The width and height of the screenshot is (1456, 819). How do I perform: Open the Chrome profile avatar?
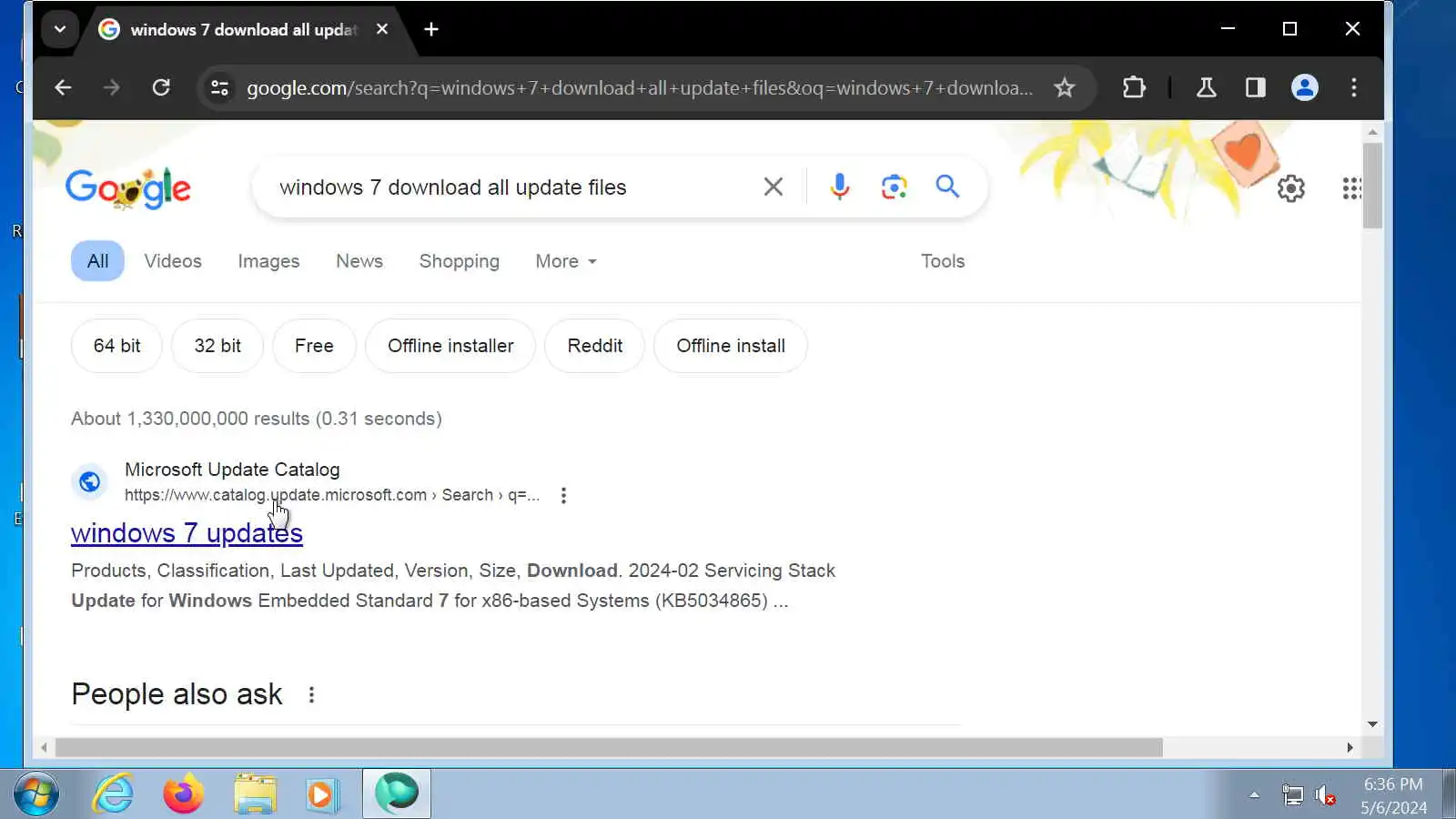click(x=1304, y=87)
